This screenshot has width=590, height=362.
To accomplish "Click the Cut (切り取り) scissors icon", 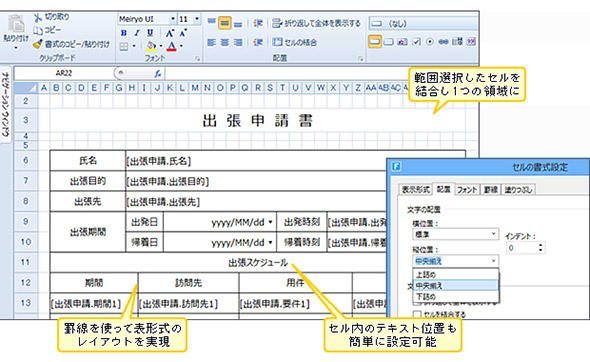I will click(x=37, y=17).
